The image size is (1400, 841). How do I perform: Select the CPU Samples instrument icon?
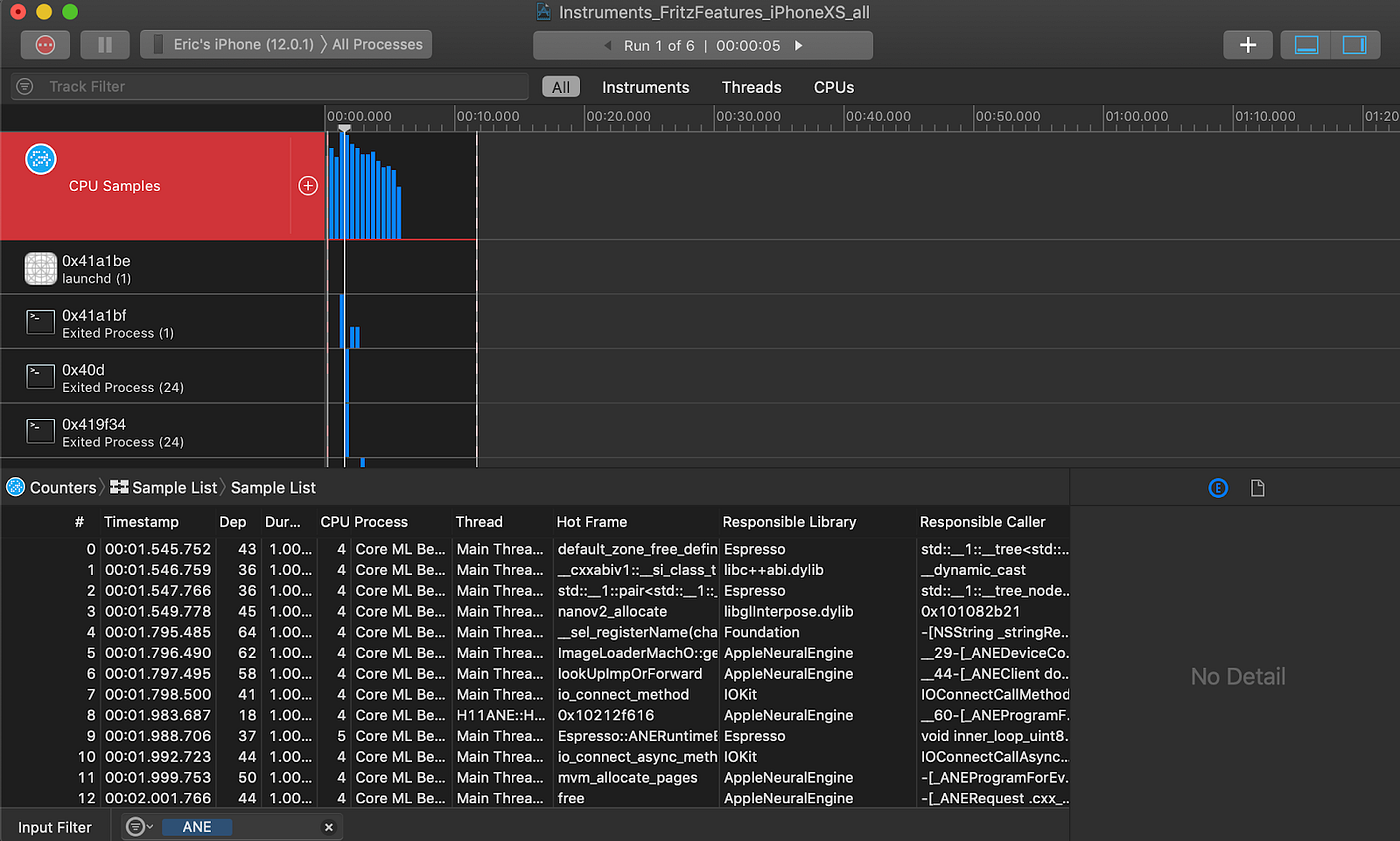pyautogui.click(x=40, y=158)
